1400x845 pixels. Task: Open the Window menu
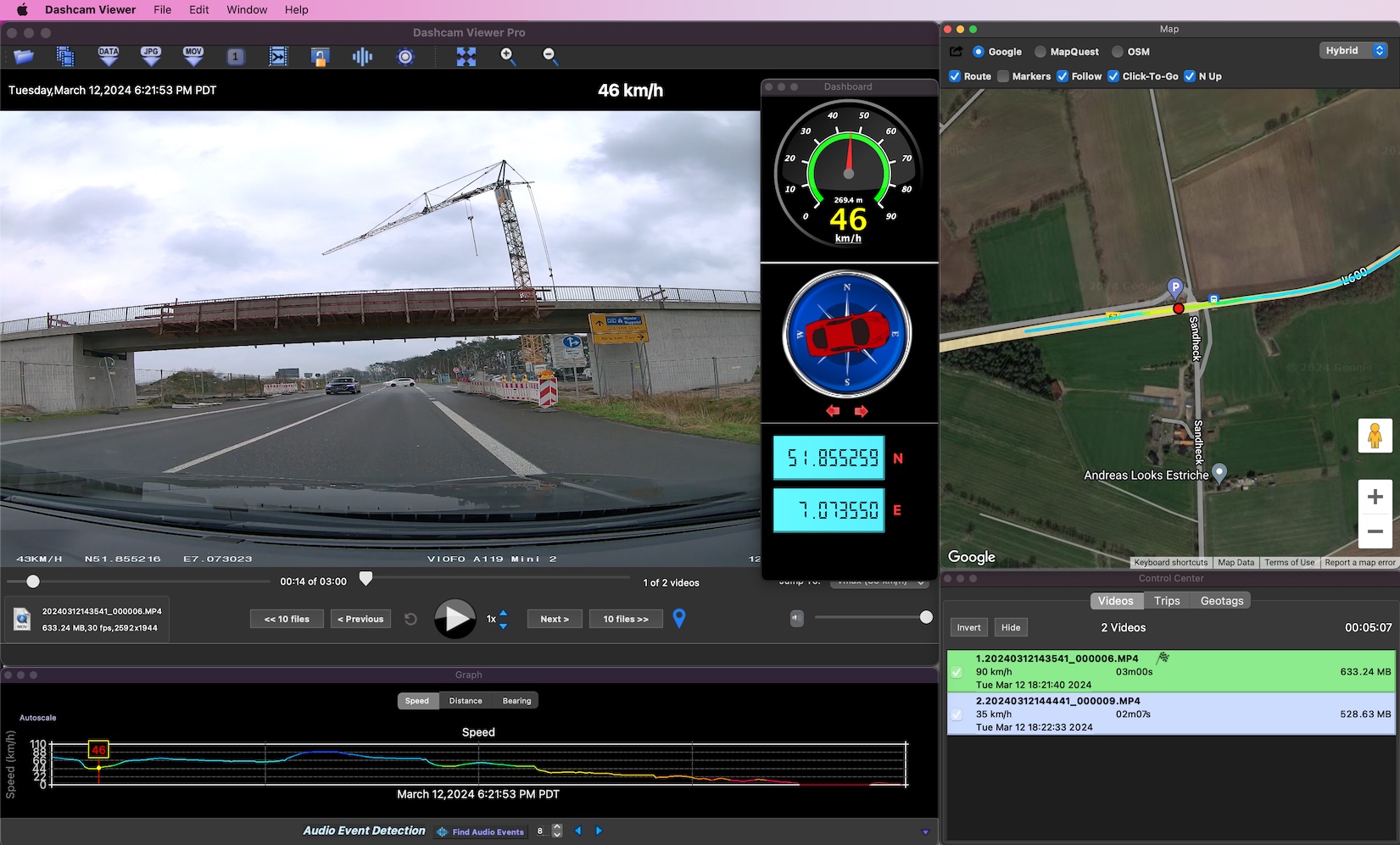(247, 10)
